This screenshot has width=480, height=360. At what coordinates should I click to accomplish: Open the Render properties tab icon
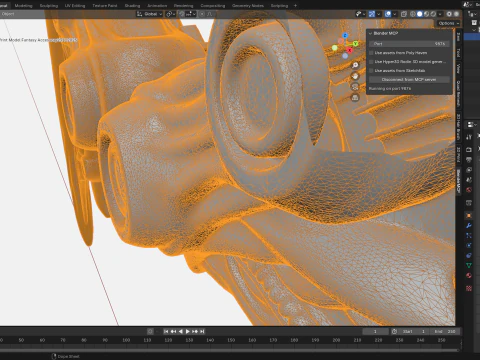click(x=469, y=150)
